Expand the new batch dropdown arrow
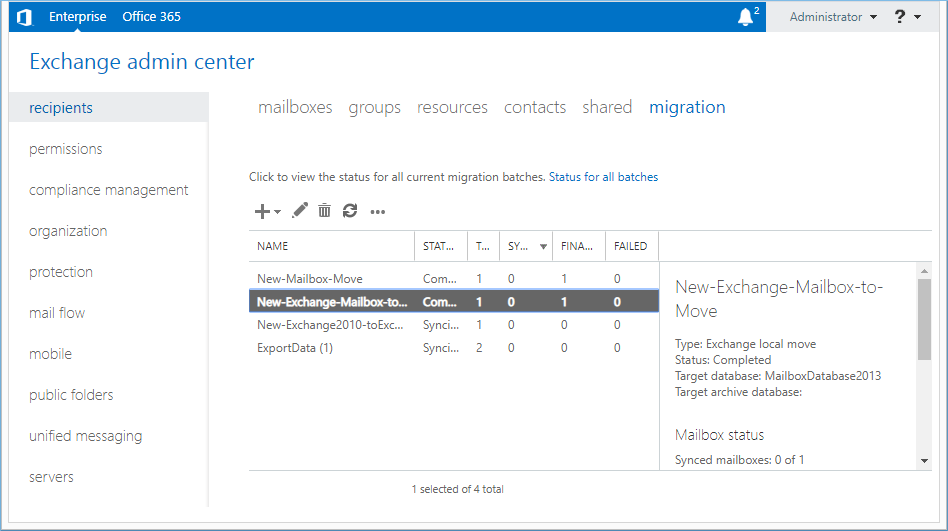Viewport: 948px width, 531px height. 278,212
